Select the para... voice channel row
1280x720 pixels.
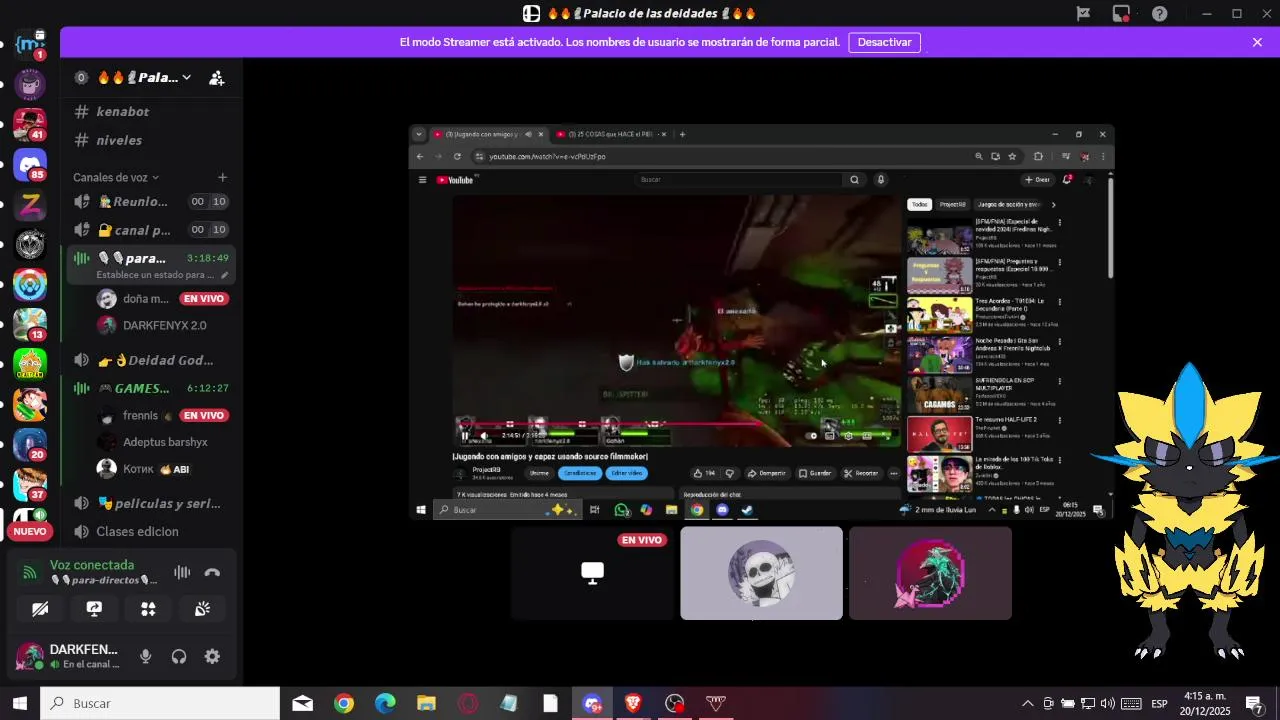151,265
